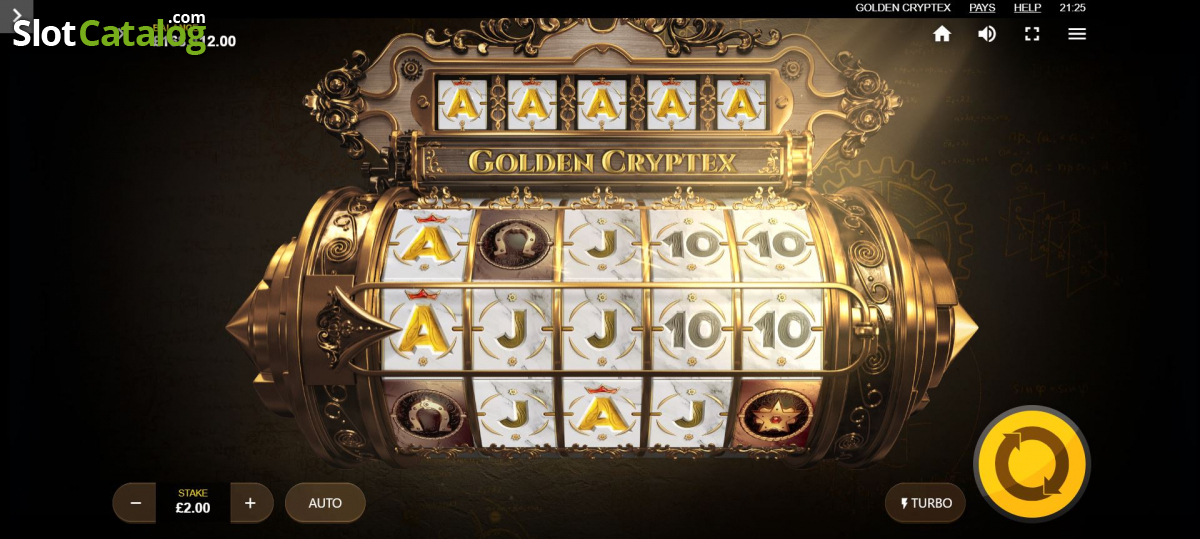Click the first A in top display
The image size is (1200, 539).
pyautogui.click(x=462, y=104)
